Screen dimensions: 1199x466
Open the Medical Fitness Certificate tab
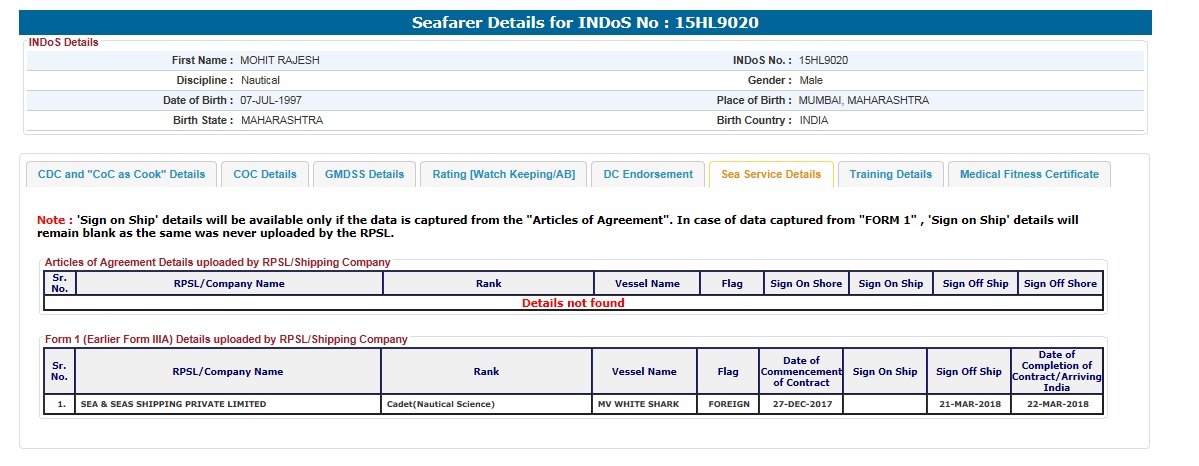(x=1029, y=174)
